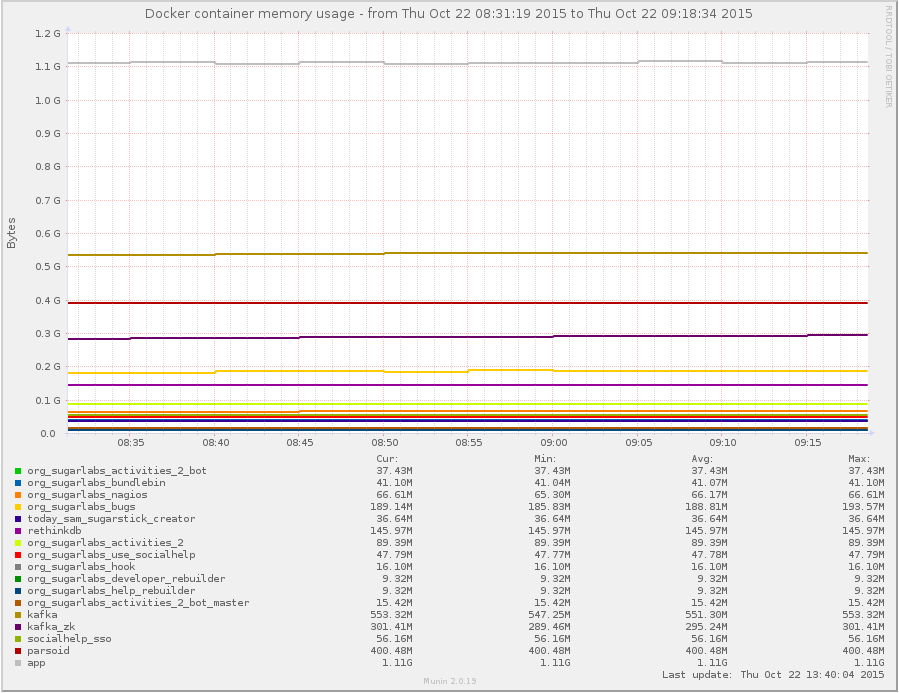Select the org_sugarlabs_bundlebin legend label
This screenshot has height=693, width=899.
[96, 483]
